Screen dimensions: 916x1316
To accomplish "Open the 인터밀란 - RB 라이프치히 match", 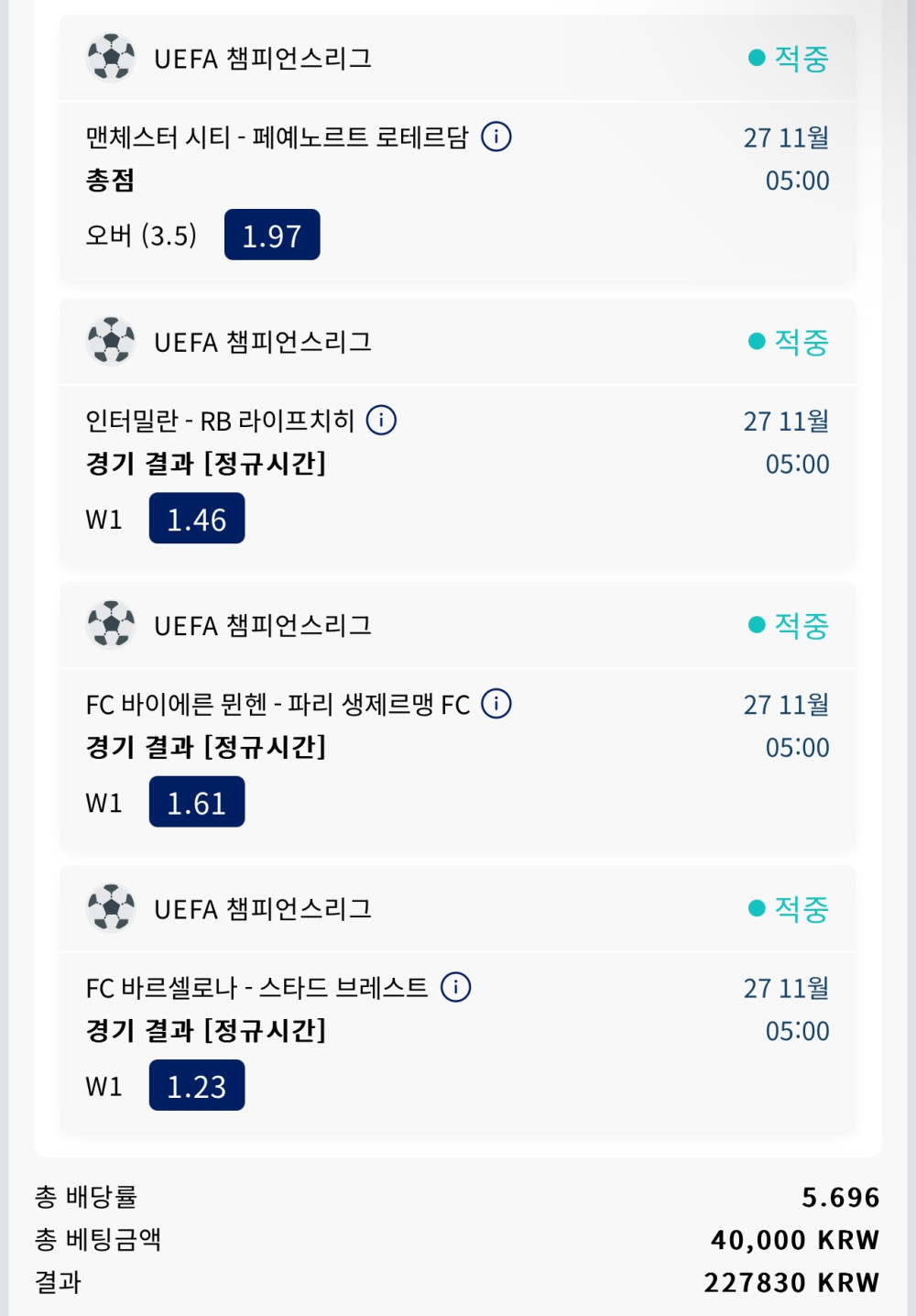I will [x=220, y=421].
